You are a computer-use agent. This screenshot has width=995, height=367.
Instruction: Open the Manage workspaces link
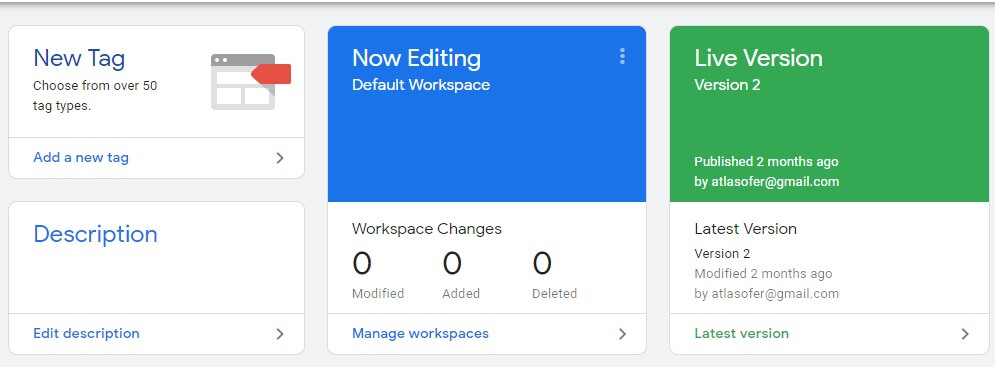tap(420, 333)
